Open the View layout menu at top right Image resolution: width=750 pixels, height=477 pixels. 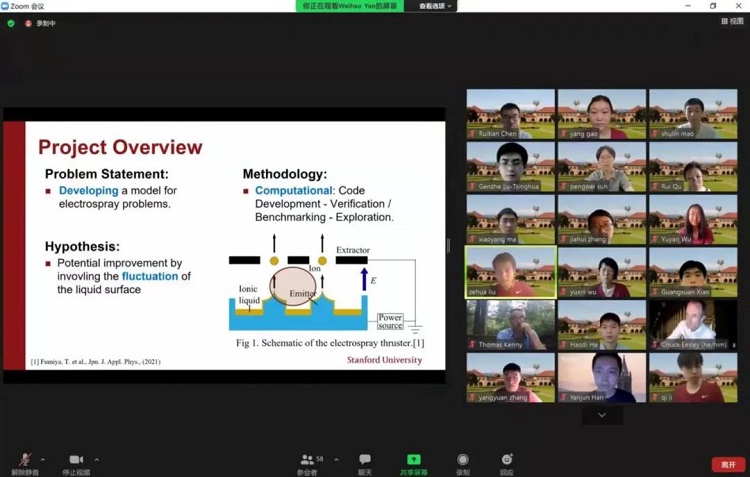[x=731, y=21]
